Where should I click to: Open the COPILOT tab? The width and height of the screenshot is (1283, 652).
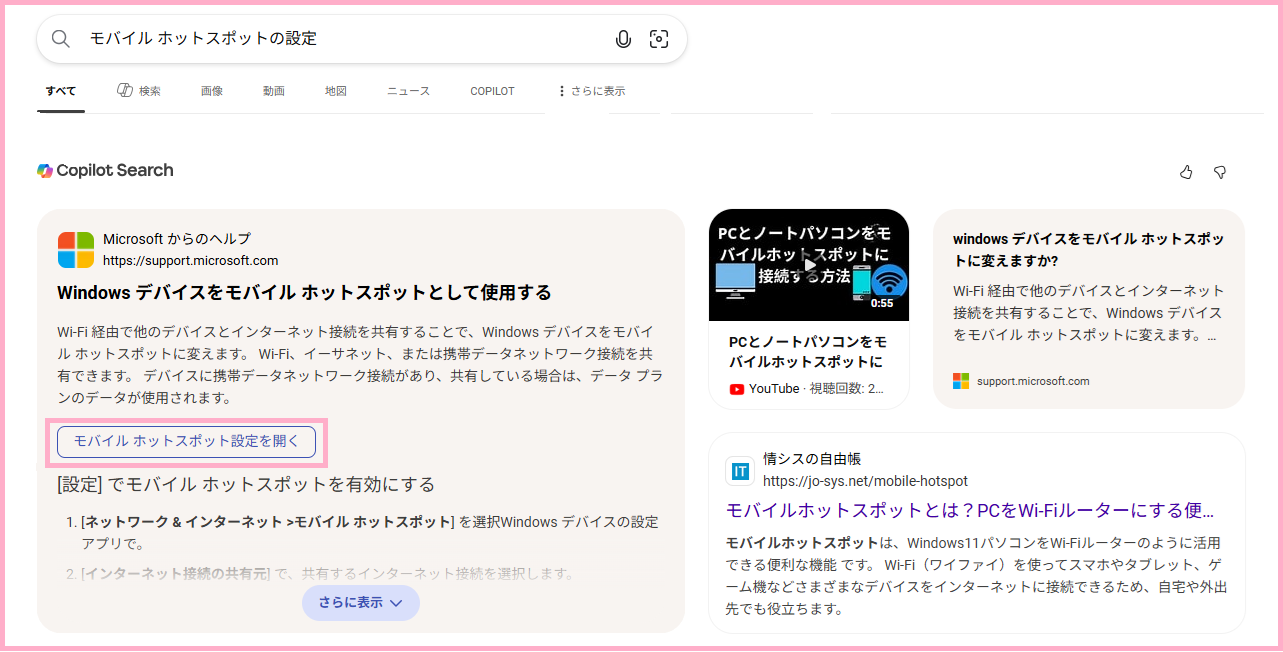point(492,91)
